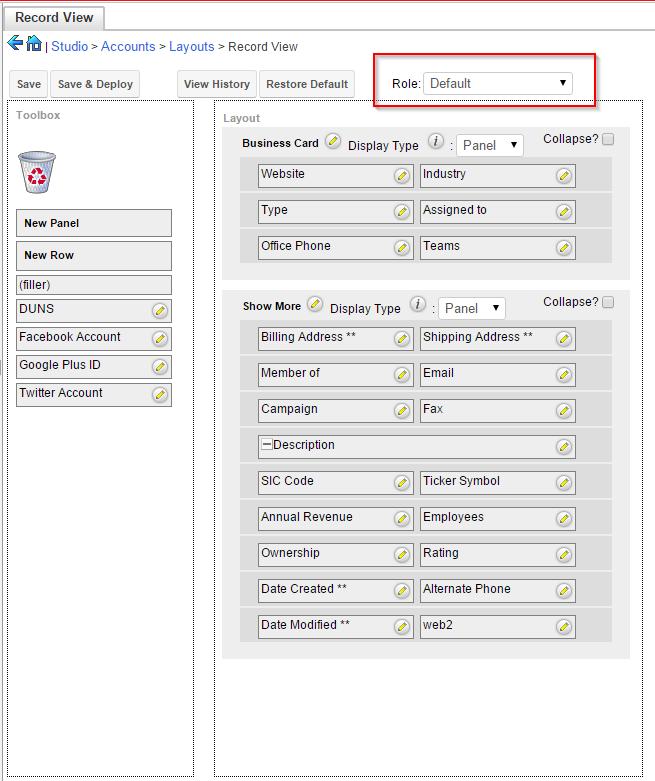655x781 pixels.
Task: Click the View History button
Action: pyautogui.click(x=217, y=84)
